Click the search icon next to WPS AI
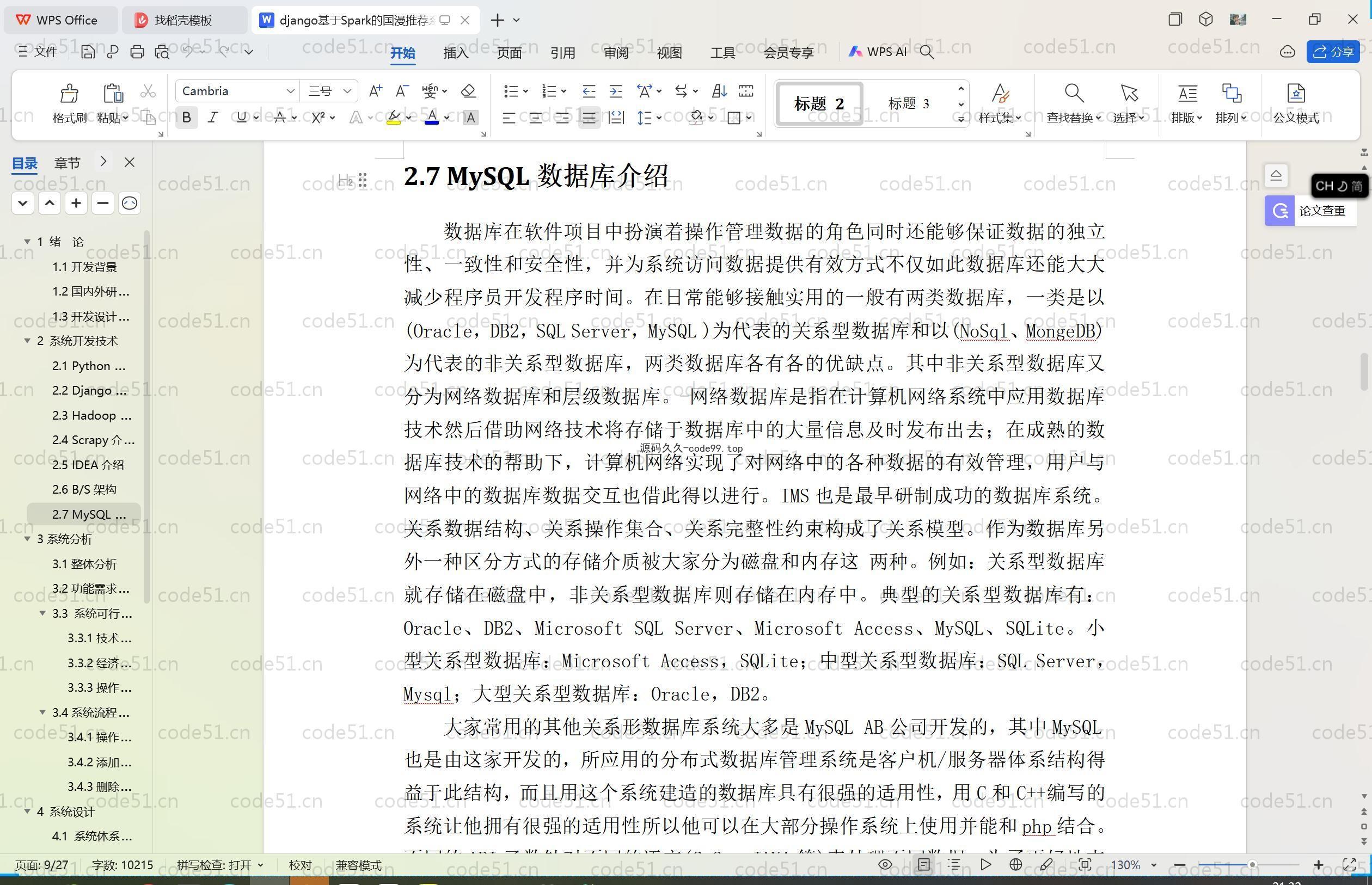 coord(927,52)
